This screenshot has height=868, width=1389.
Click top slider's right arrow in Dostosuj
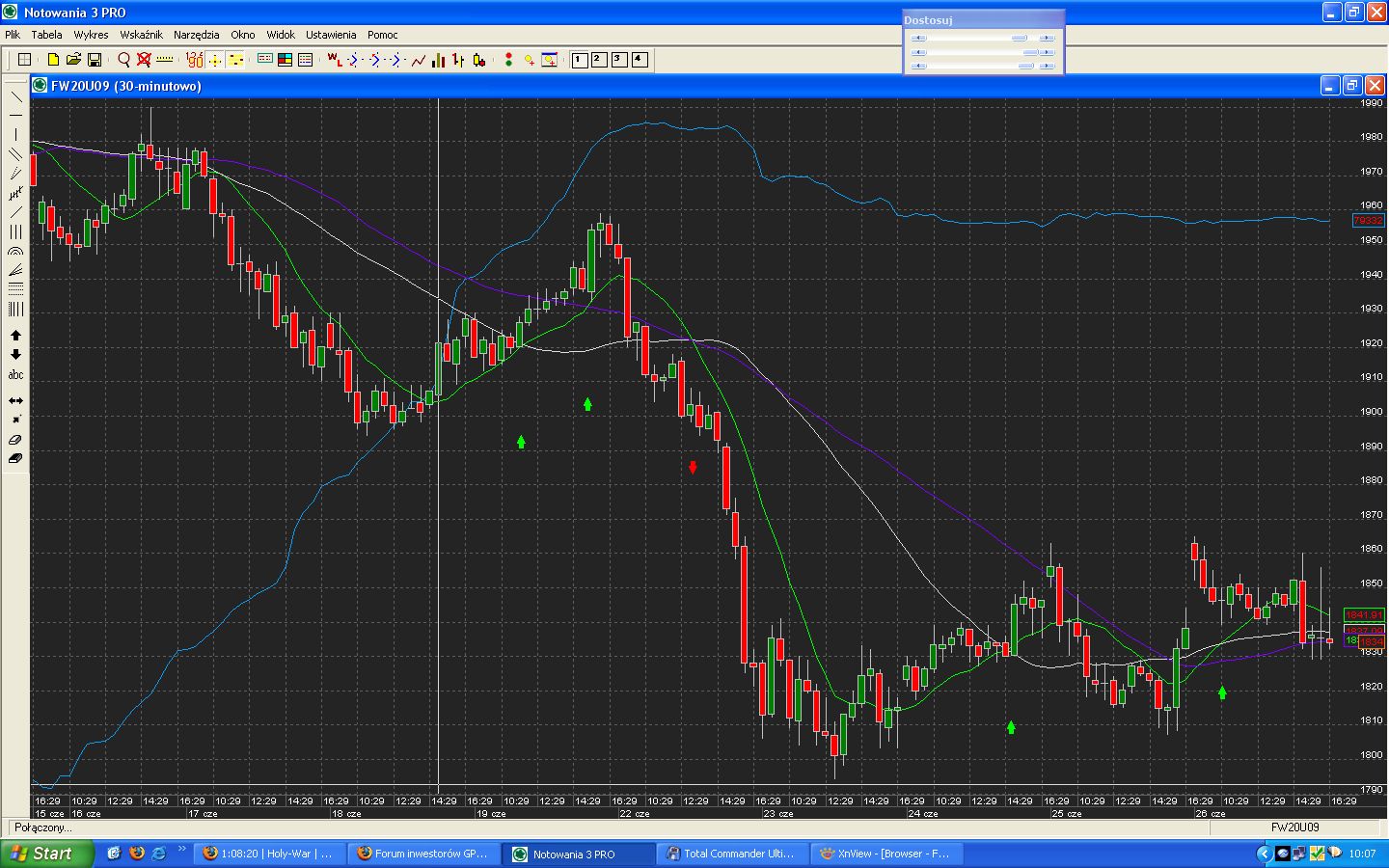coord(1048,38)
